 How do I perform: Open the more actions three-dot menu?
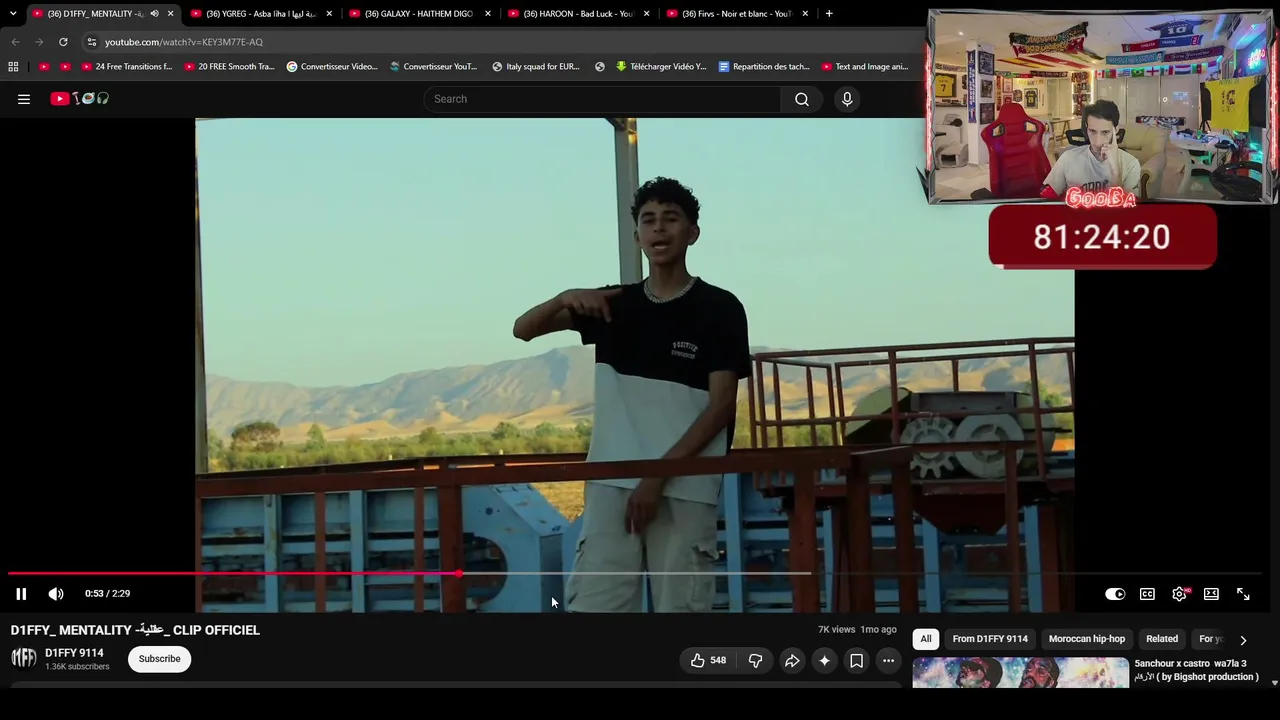tap(888, 660)
